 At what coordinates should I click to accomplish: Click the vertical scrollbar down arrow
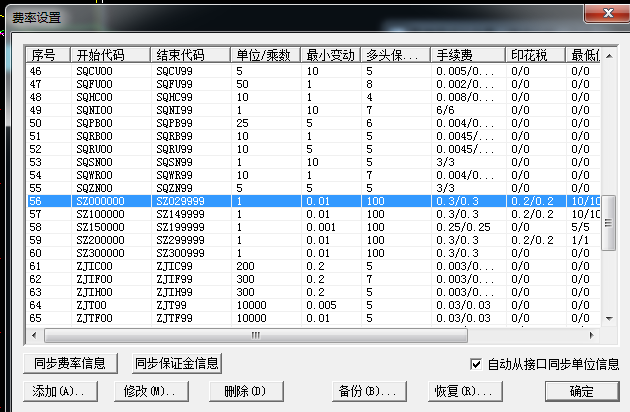(608, 318)
